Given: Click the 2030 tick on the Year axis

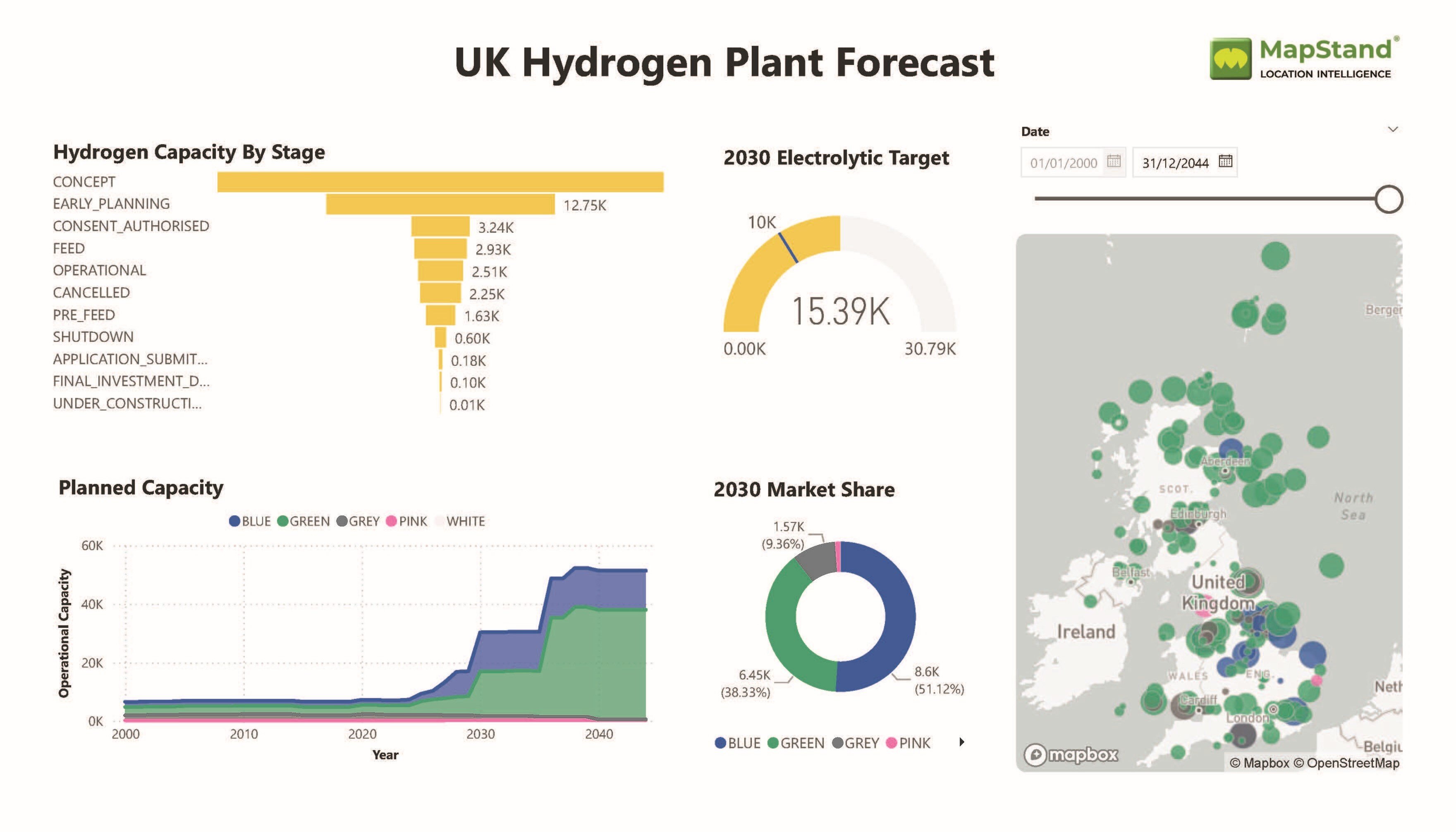Looking at the screenshot, I should [480, 734].
